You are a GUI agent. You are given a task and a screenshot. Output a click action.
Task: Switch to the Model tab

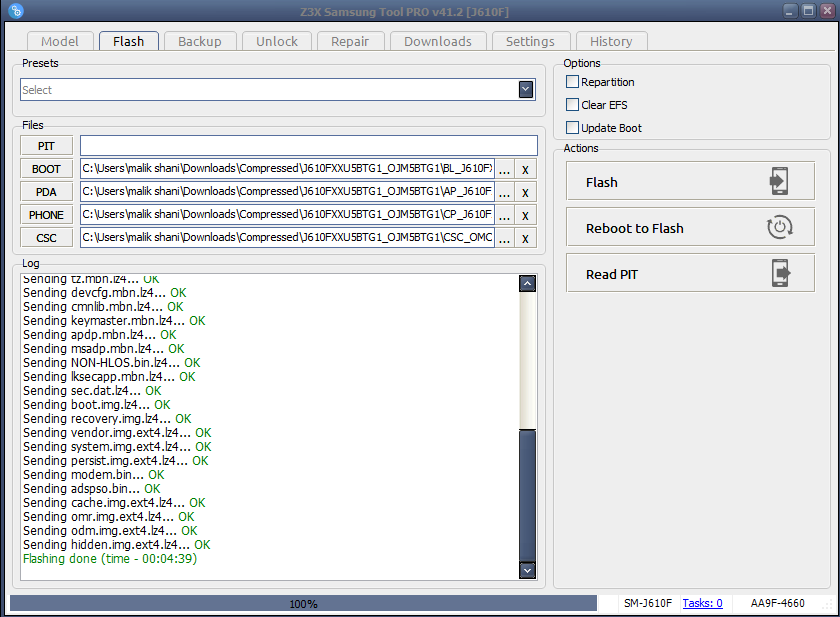point(60,41)
